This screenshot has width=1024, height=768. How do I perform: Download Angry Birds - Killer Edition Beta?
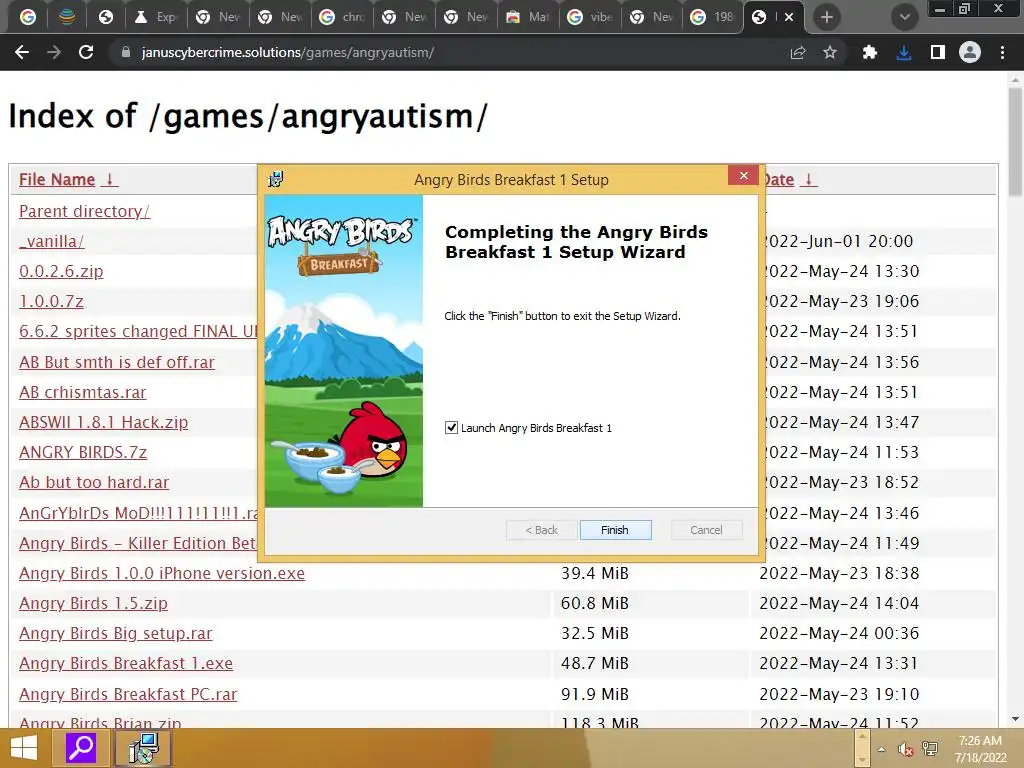(138, 543)
